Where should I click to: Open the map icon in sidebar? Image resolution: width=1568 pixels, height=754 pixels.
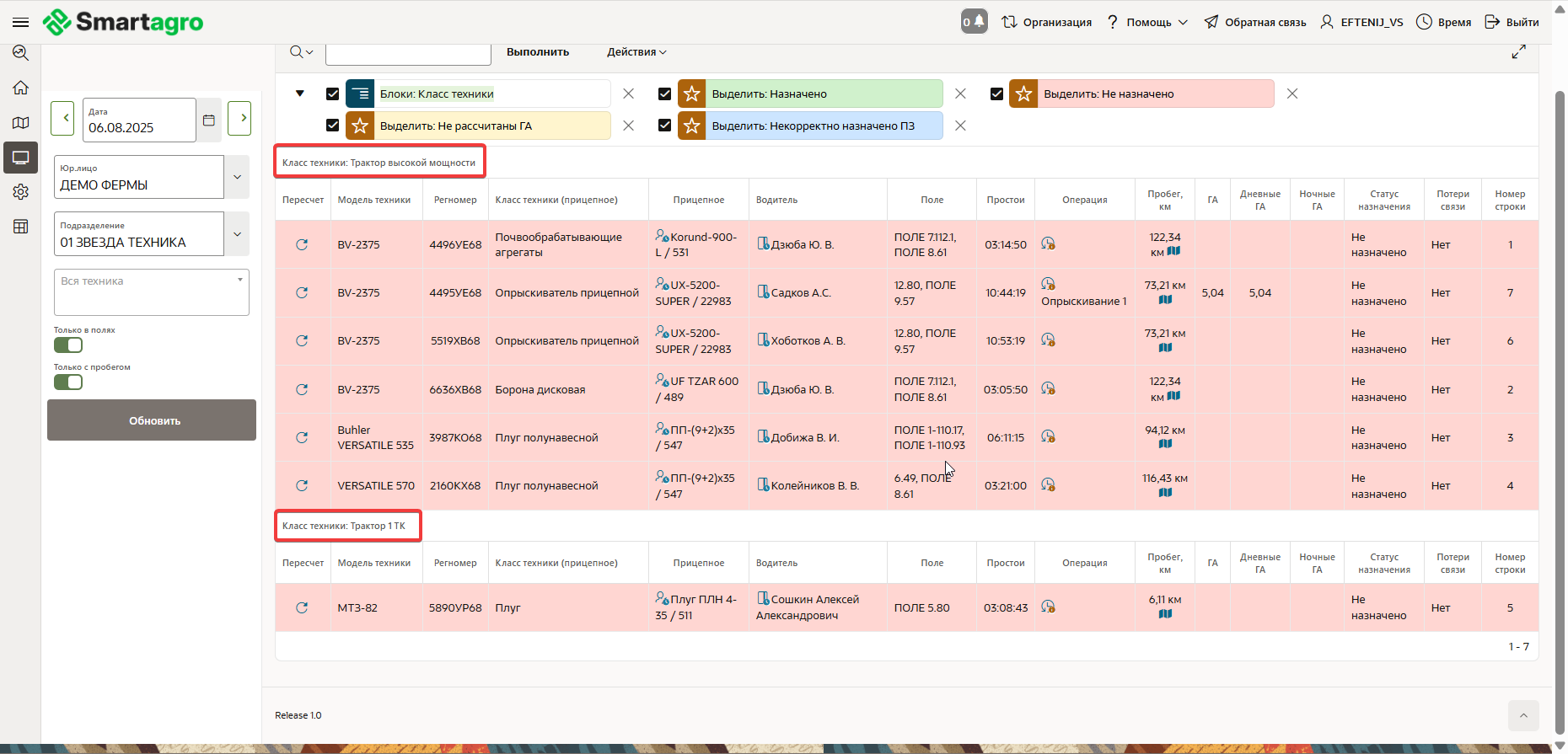tap(21, 123)
